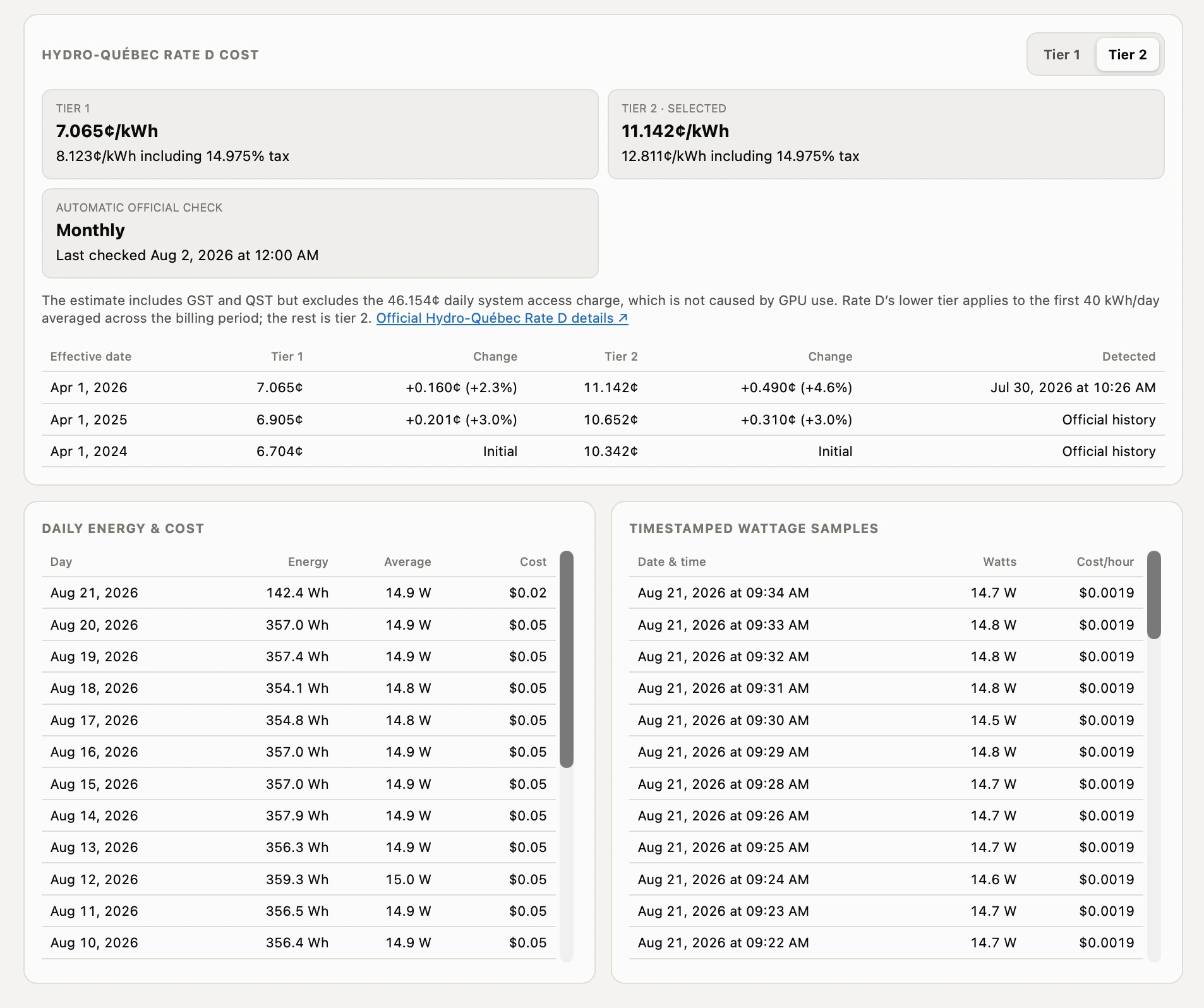The width and height of the screenshot is (1204, 1008).
Task: Select the 09:30 AM wattage sample
Action: click(886, 721)
